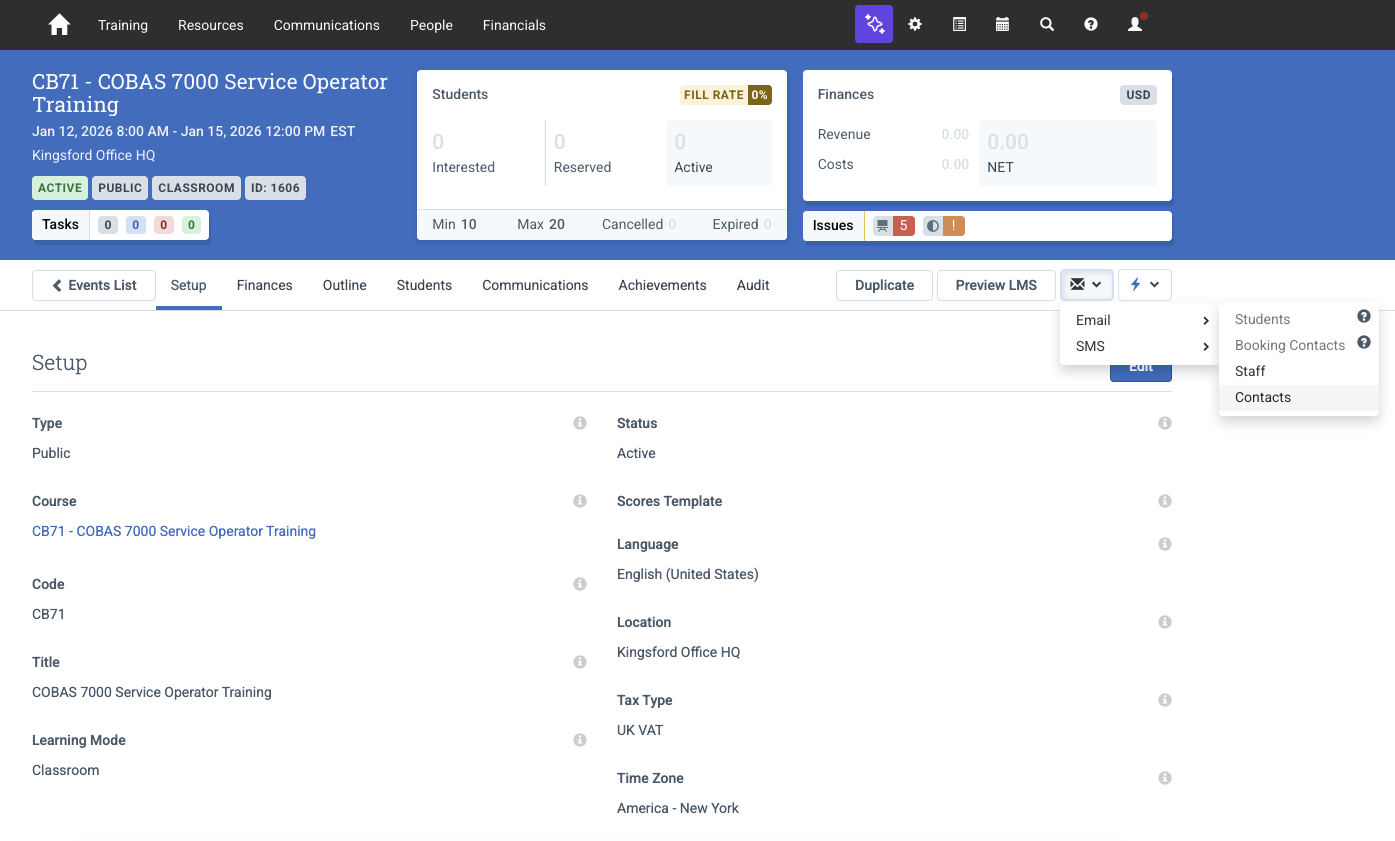Open the calendar icon in top bar

click(x=1002, y=25)
